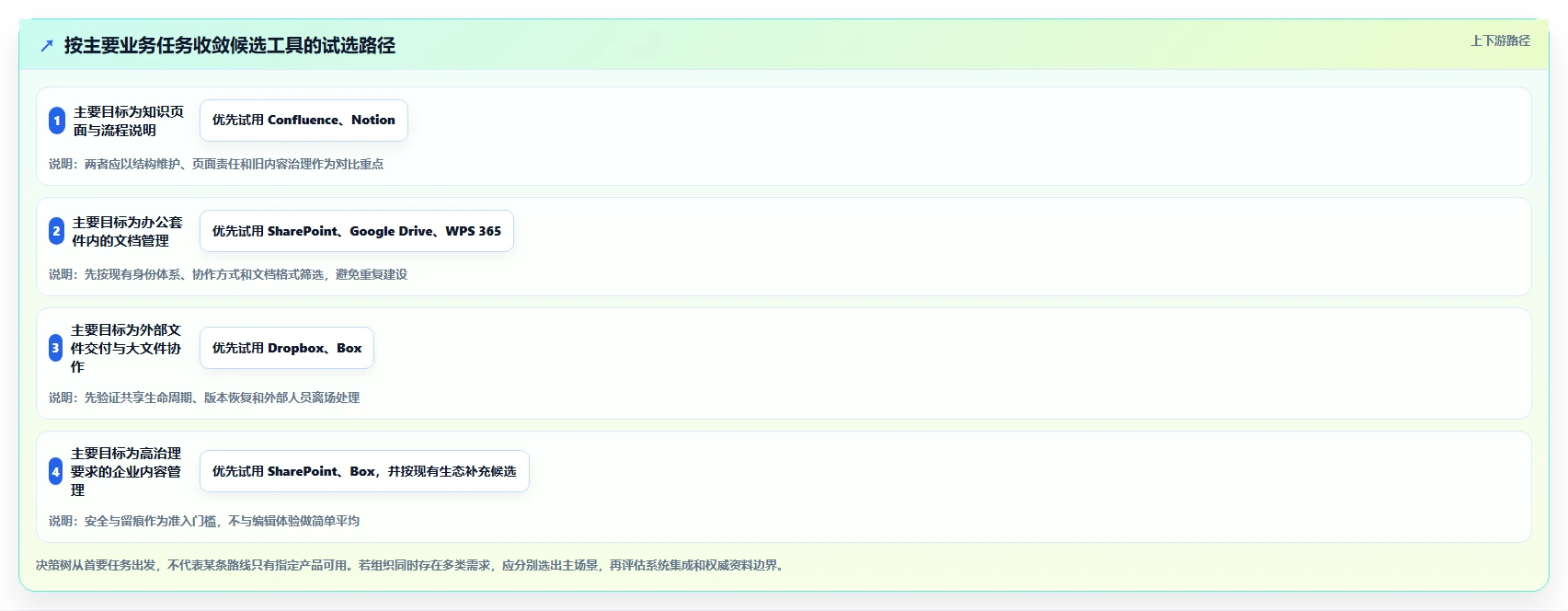Select the SharePoint、Box 并按现有生态补充候选 chip
This screenshot has height=611, width=1568.
364,471
